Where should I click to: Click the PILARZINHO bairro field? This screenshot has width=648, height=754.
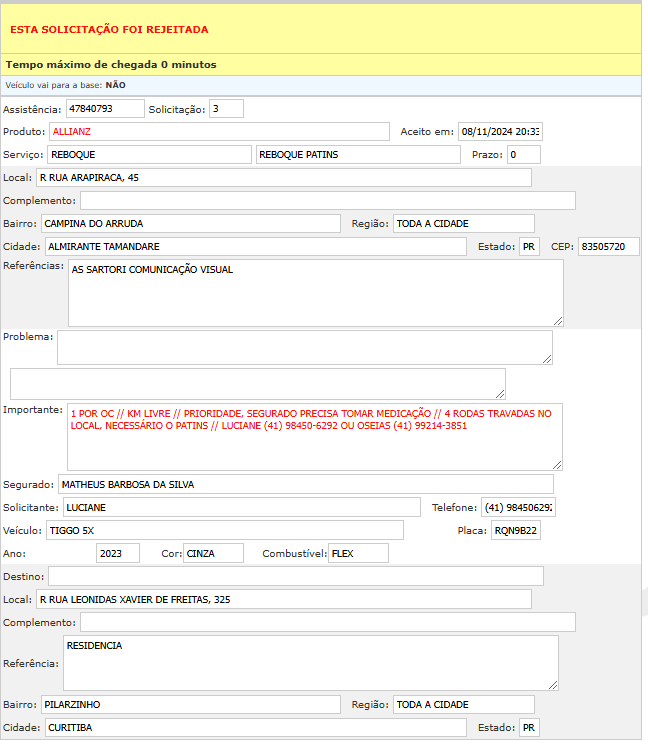click(x=190, y=705)
